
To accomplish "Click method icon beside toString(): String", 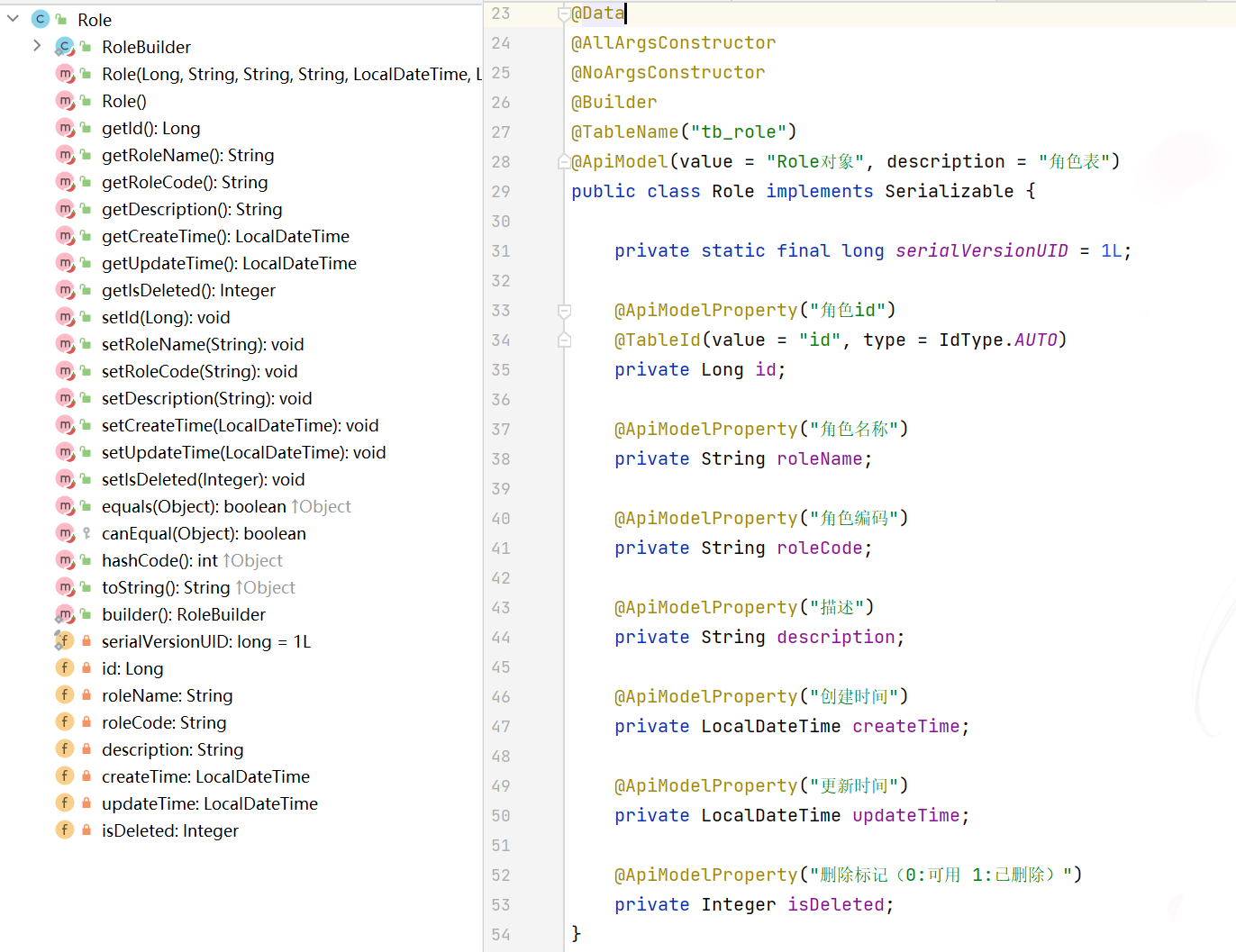I will pos(65,587).
